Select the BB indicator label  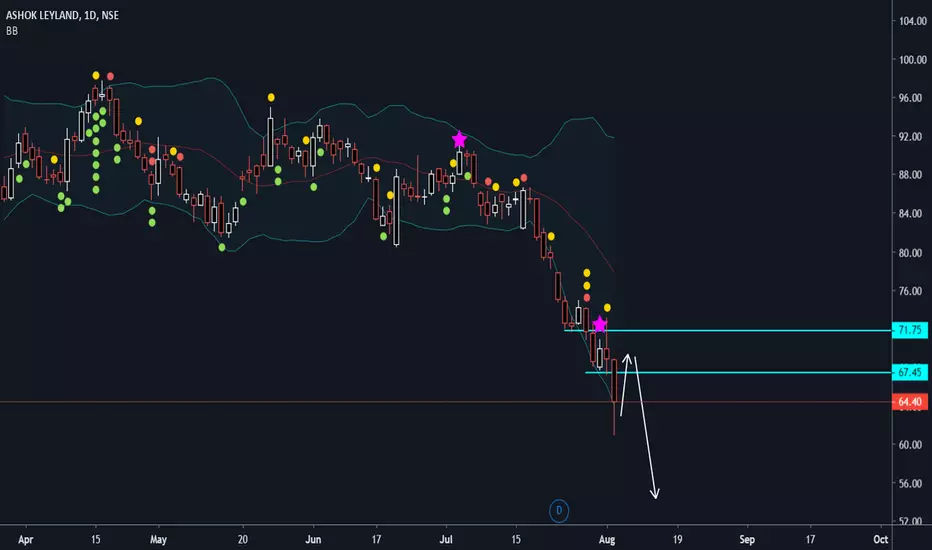click(12, 31)
